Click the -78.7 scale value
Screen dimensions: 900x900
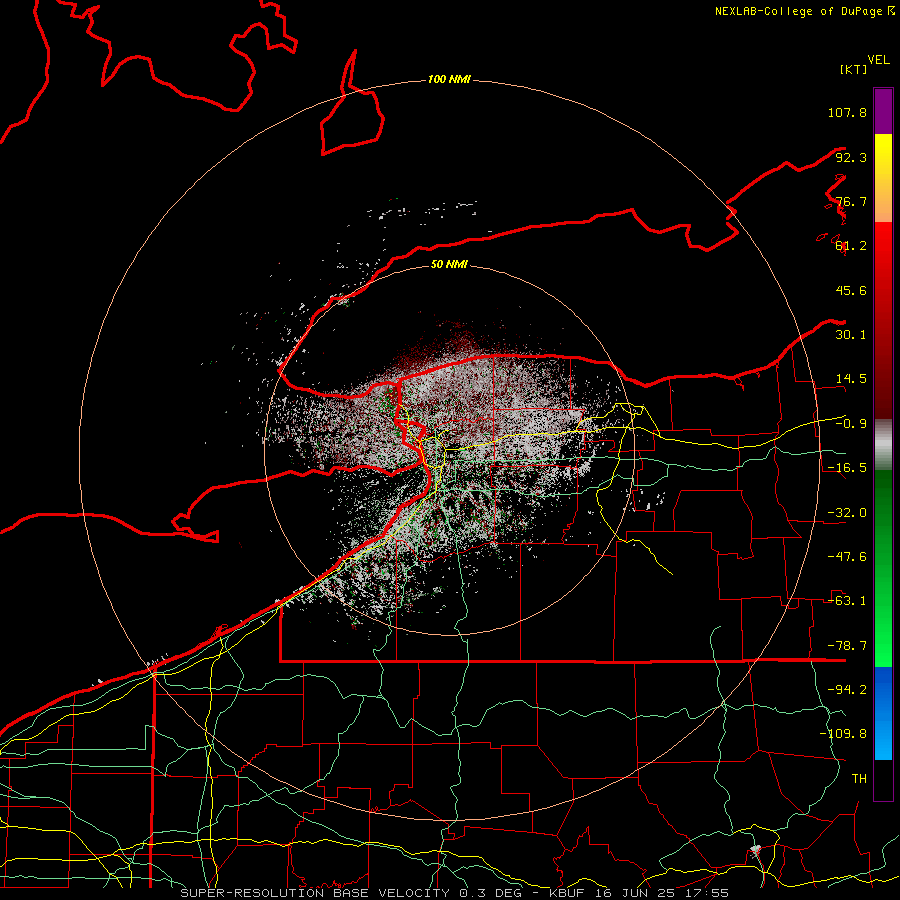click(x=847, y=646)
